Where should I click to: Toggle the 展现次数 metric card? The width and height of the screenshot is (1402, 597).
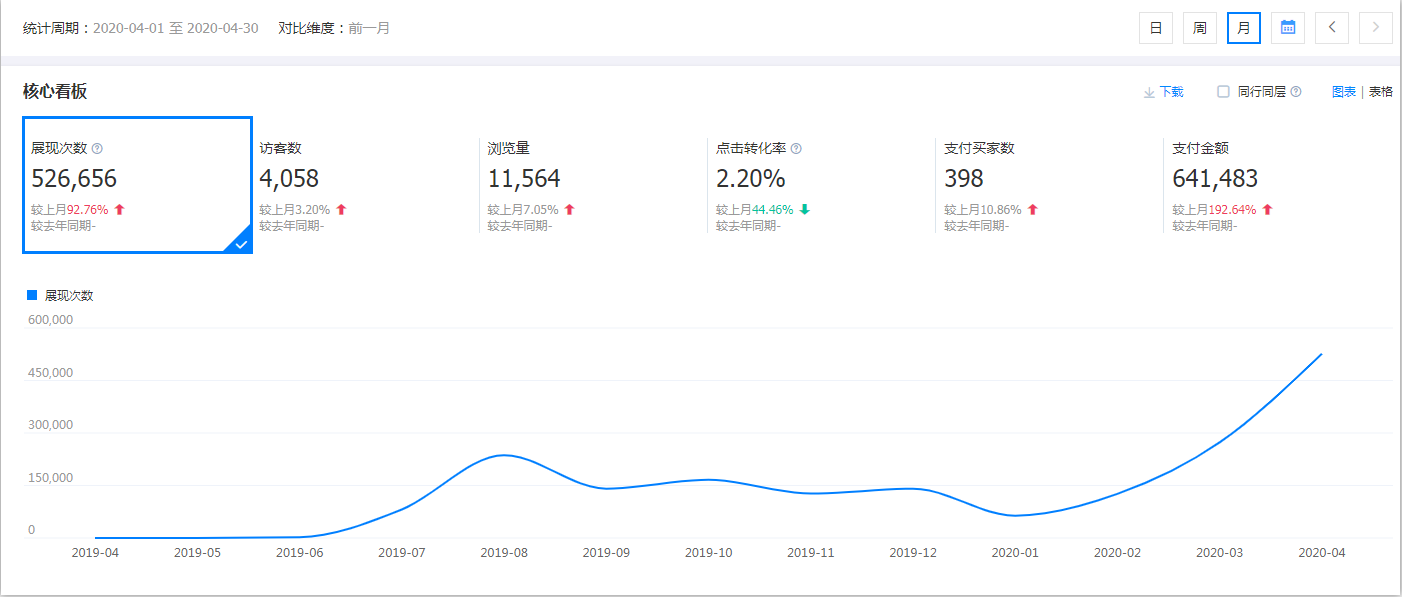click(x=137, y=185)
